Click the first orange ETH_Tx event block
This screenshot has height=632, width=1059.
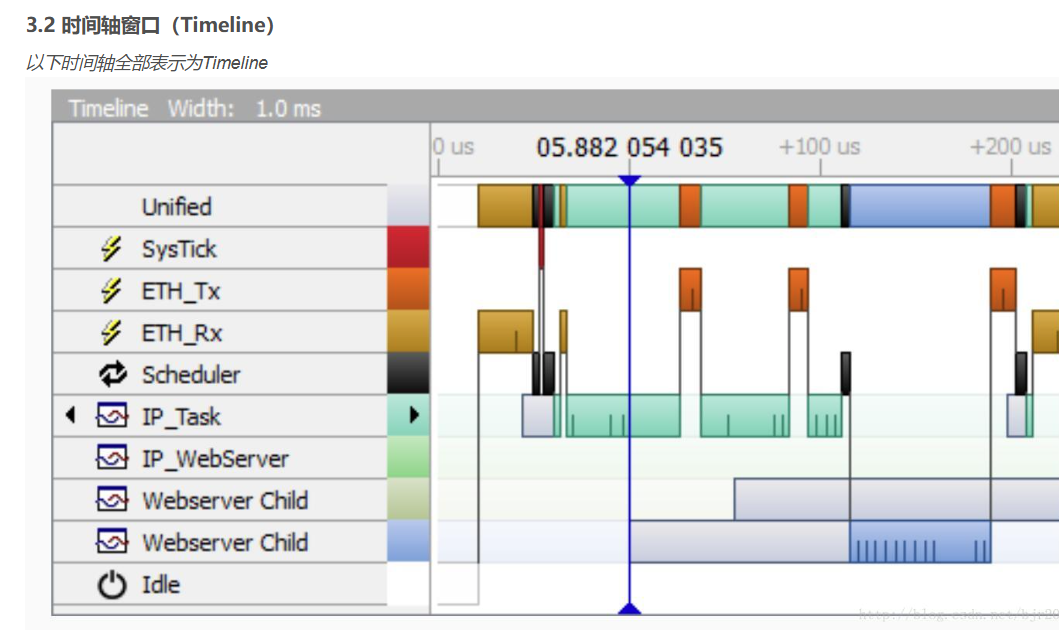tap(690, 290)
